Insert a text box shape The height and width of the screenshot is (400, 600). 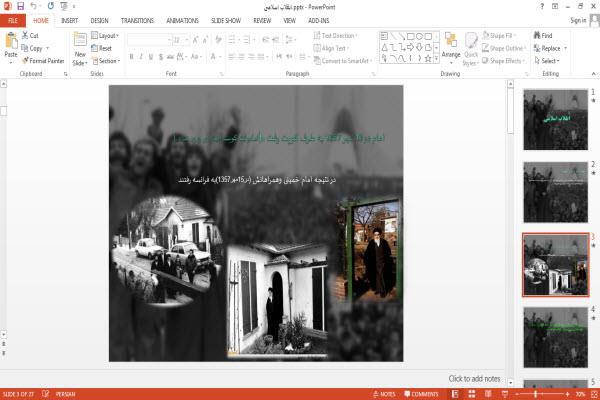(384, 37)
